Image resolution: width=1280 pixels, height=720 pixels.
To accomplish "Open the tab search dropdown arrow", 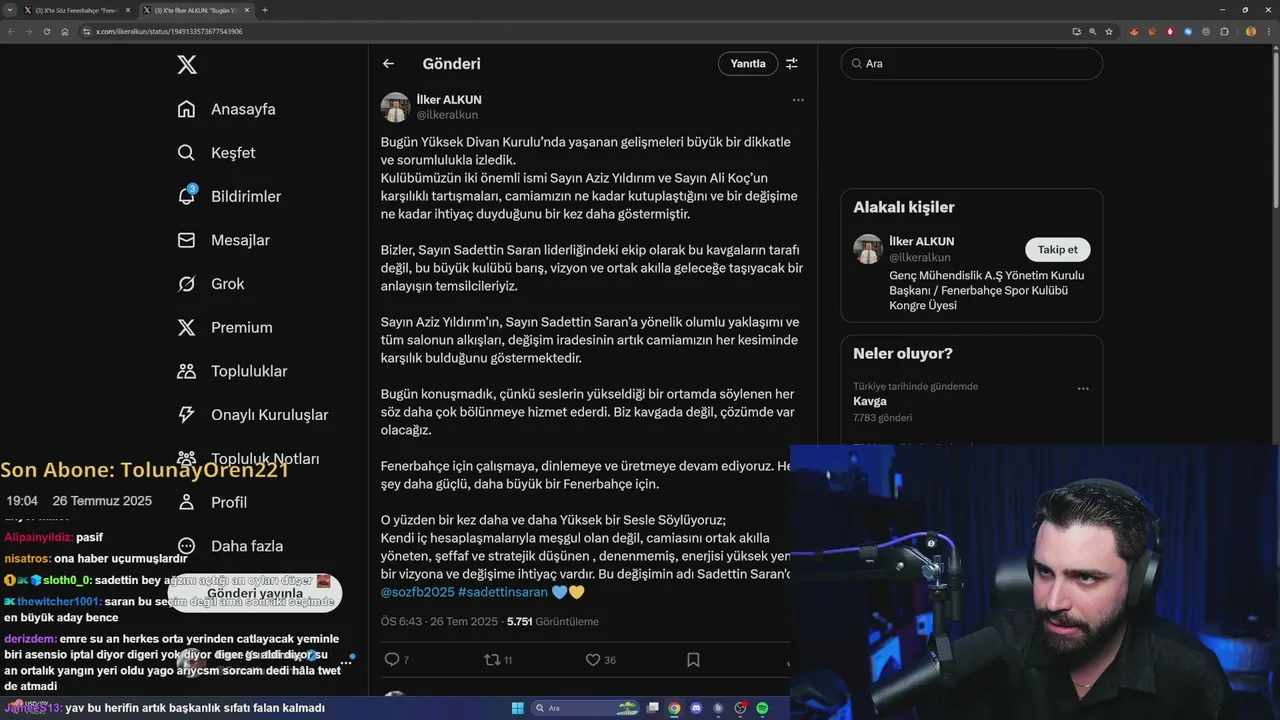I will (x=9, y=10).
